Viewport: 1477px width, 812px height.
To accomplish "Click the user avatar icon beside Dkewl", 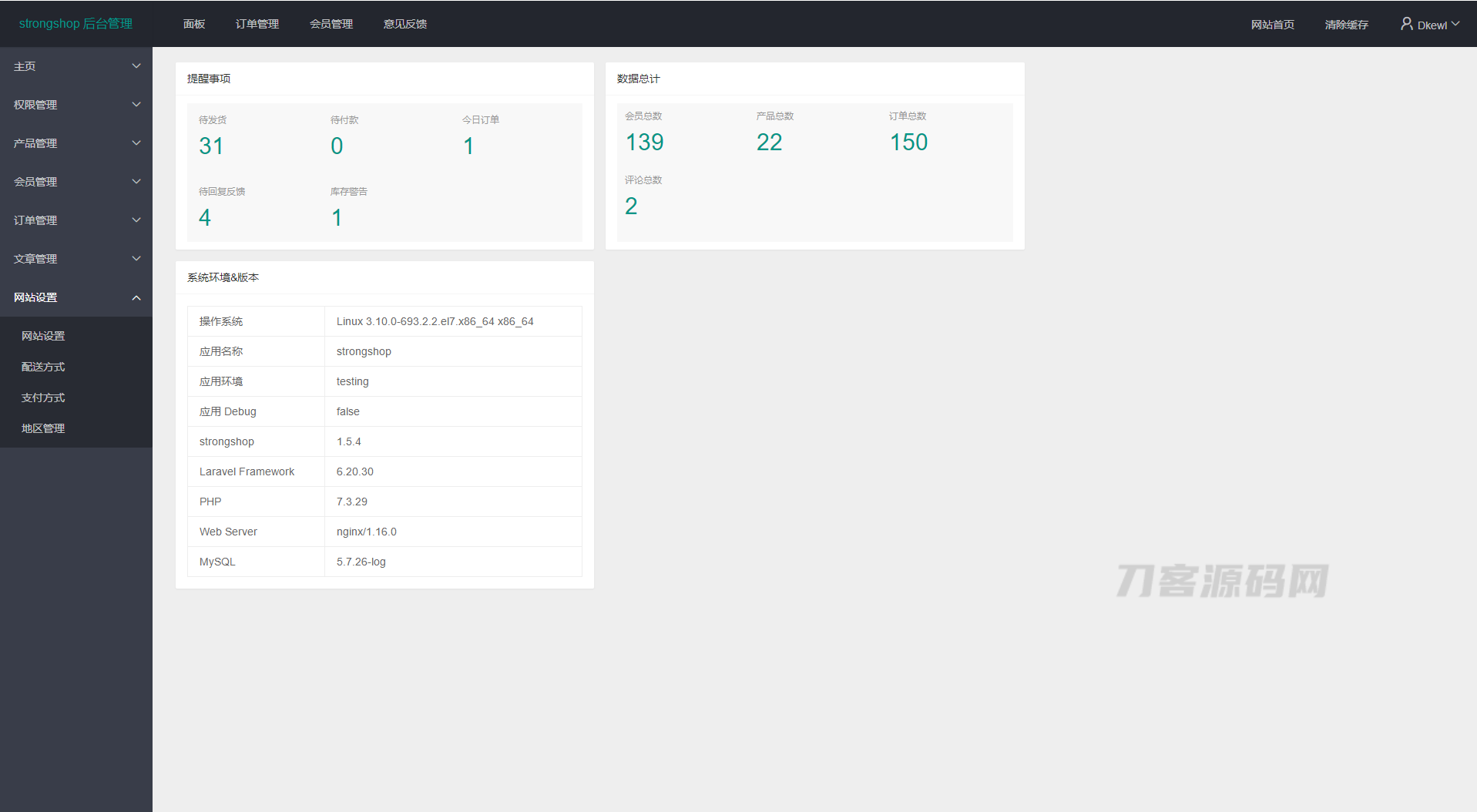I will click(x=1406, y=24).
